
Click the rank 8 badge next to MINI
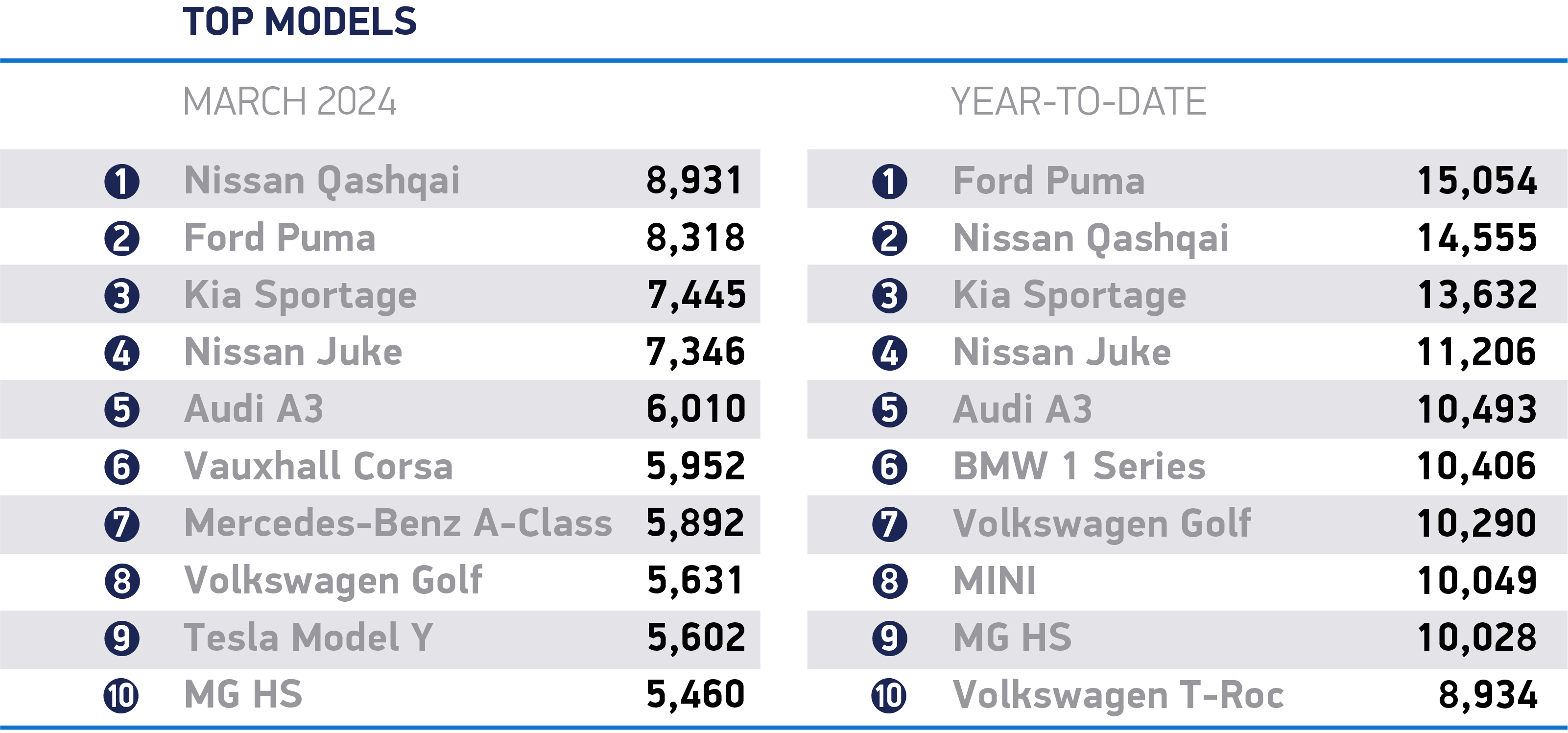[x=889, y=581]
